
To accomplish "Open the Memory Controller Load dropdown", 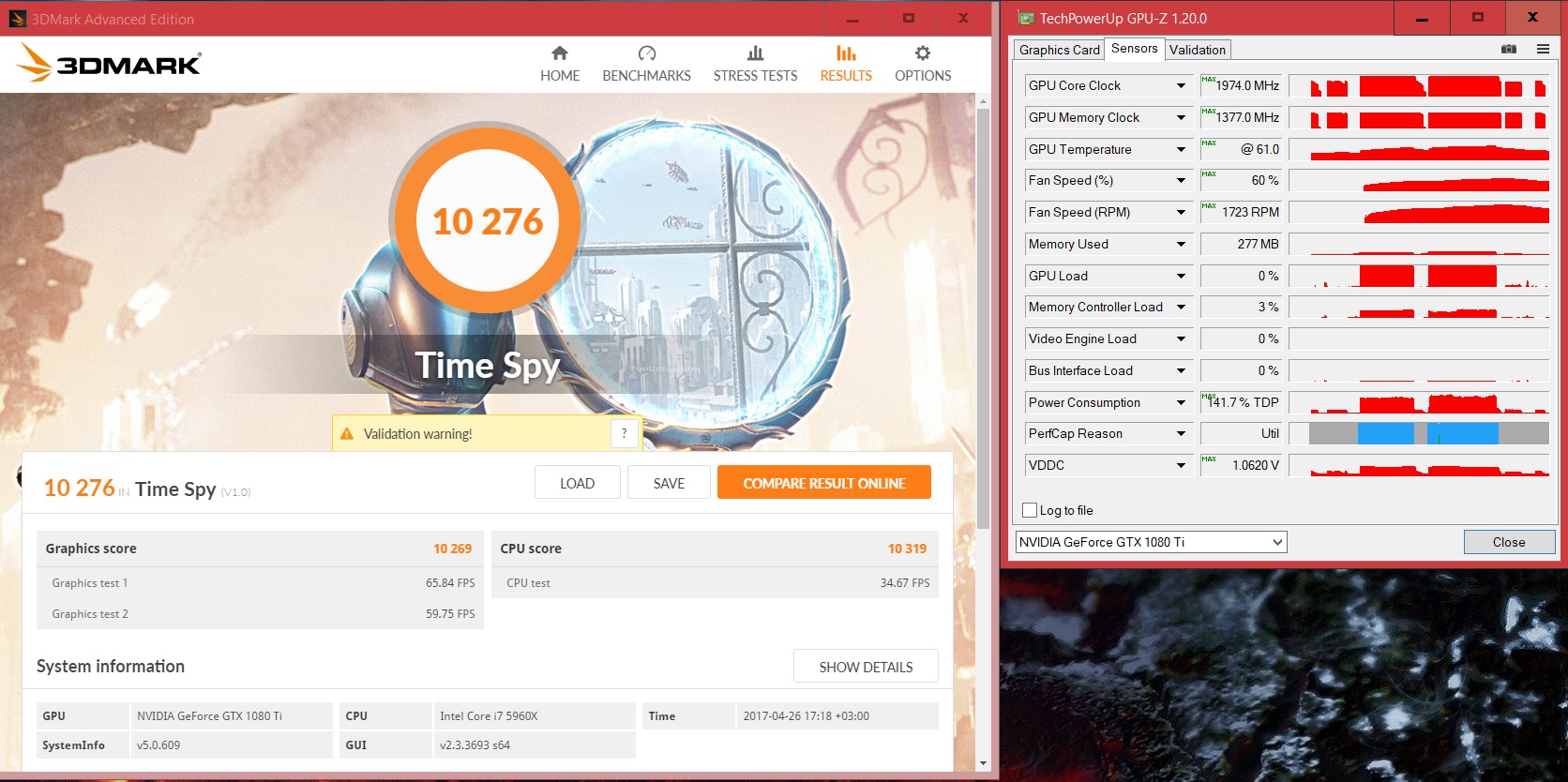I will click(x=1181, y=307).
